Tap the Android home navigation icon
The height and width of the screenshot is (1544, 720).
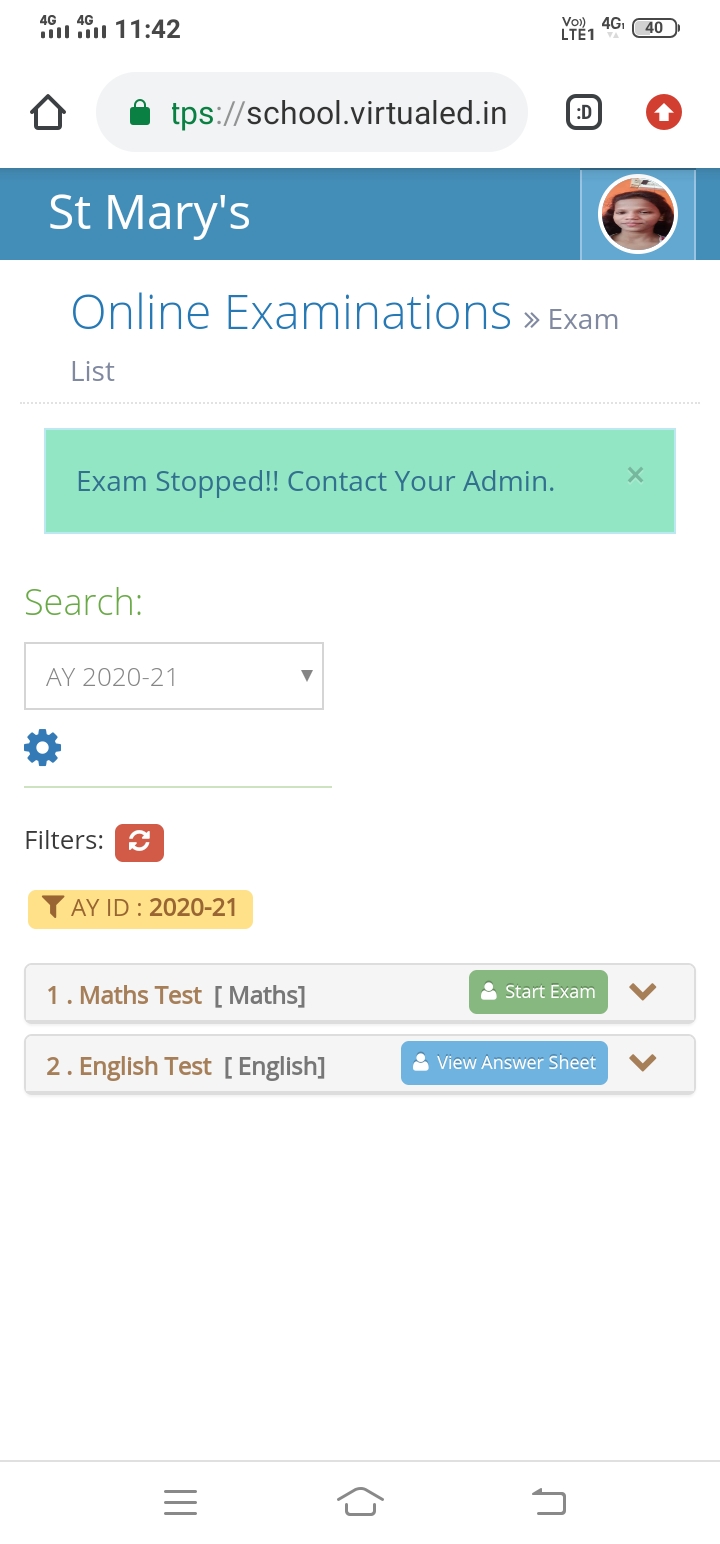pos(361,1502)
